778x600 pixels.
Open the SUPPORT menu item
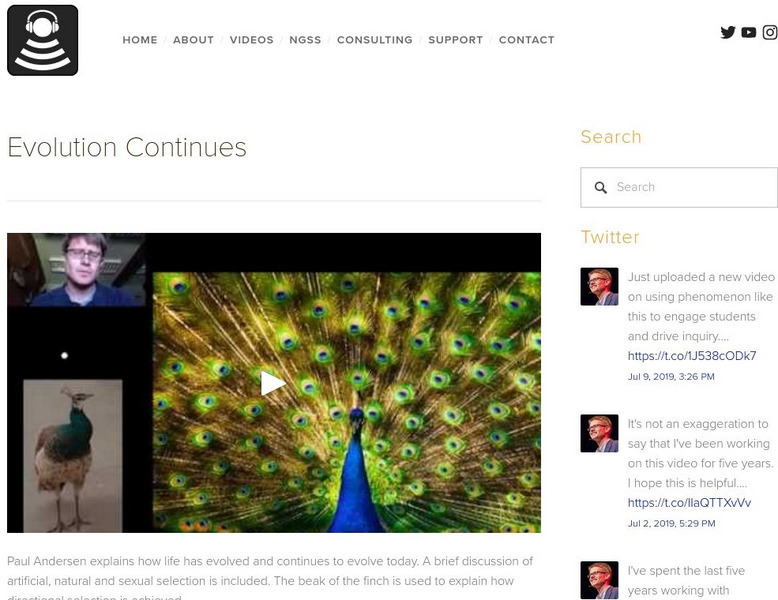tap(455, 40)
